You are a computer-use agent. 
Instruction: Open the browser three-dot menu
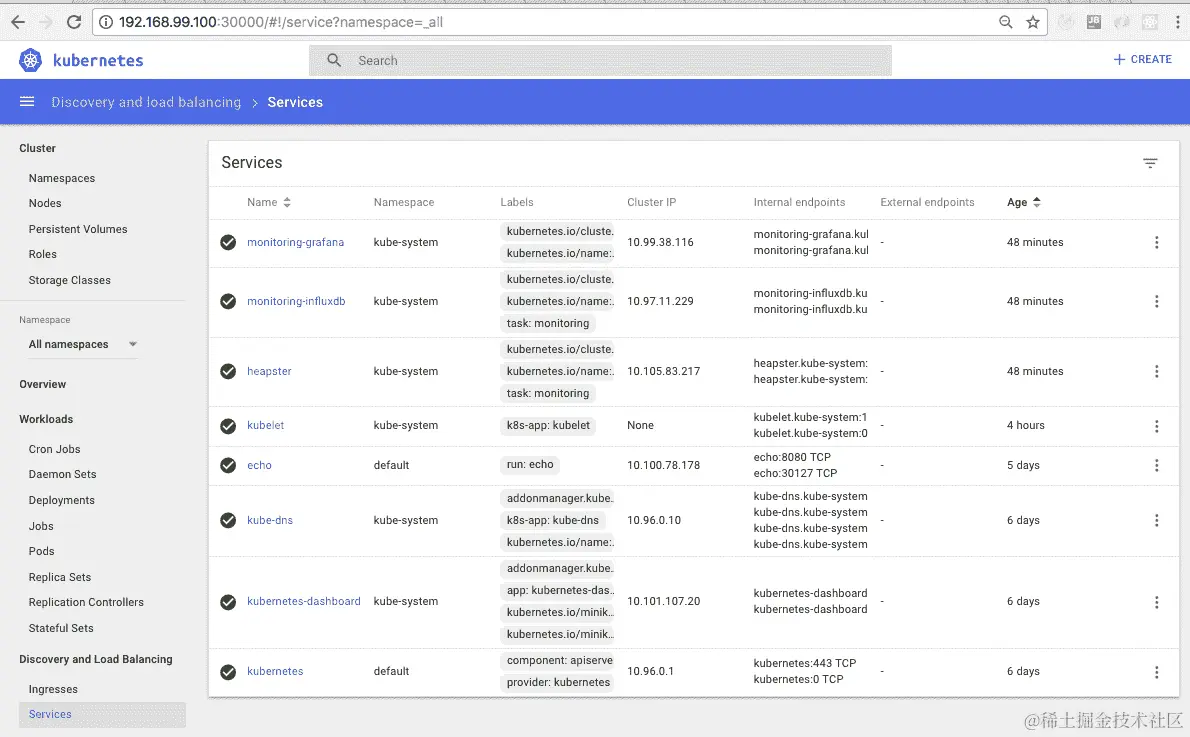[x=1177, y=22]
